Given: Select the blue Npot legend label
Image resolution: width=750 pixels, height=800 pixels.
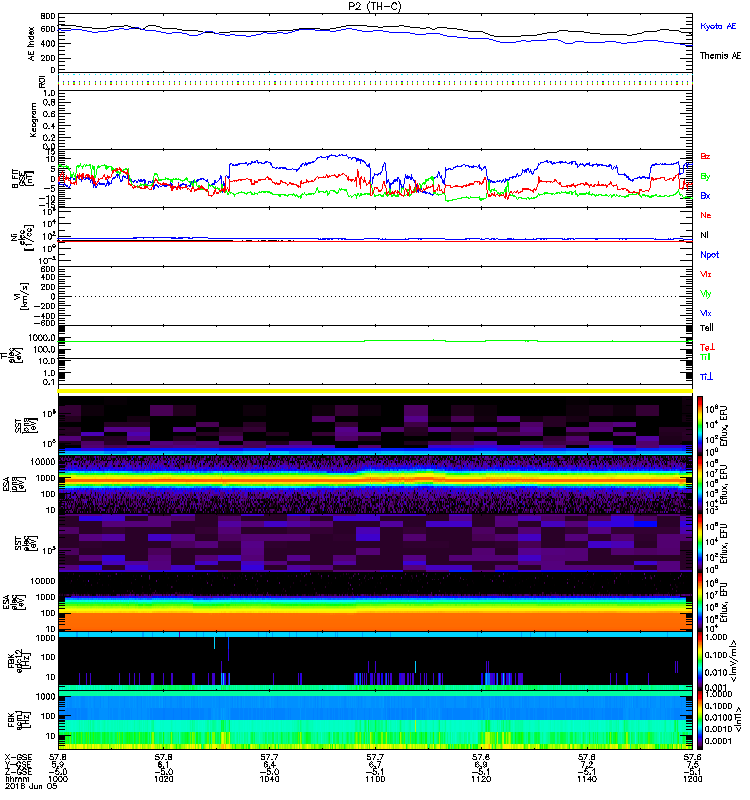Looking at the screenshot, I should click(x=709, y=254).
